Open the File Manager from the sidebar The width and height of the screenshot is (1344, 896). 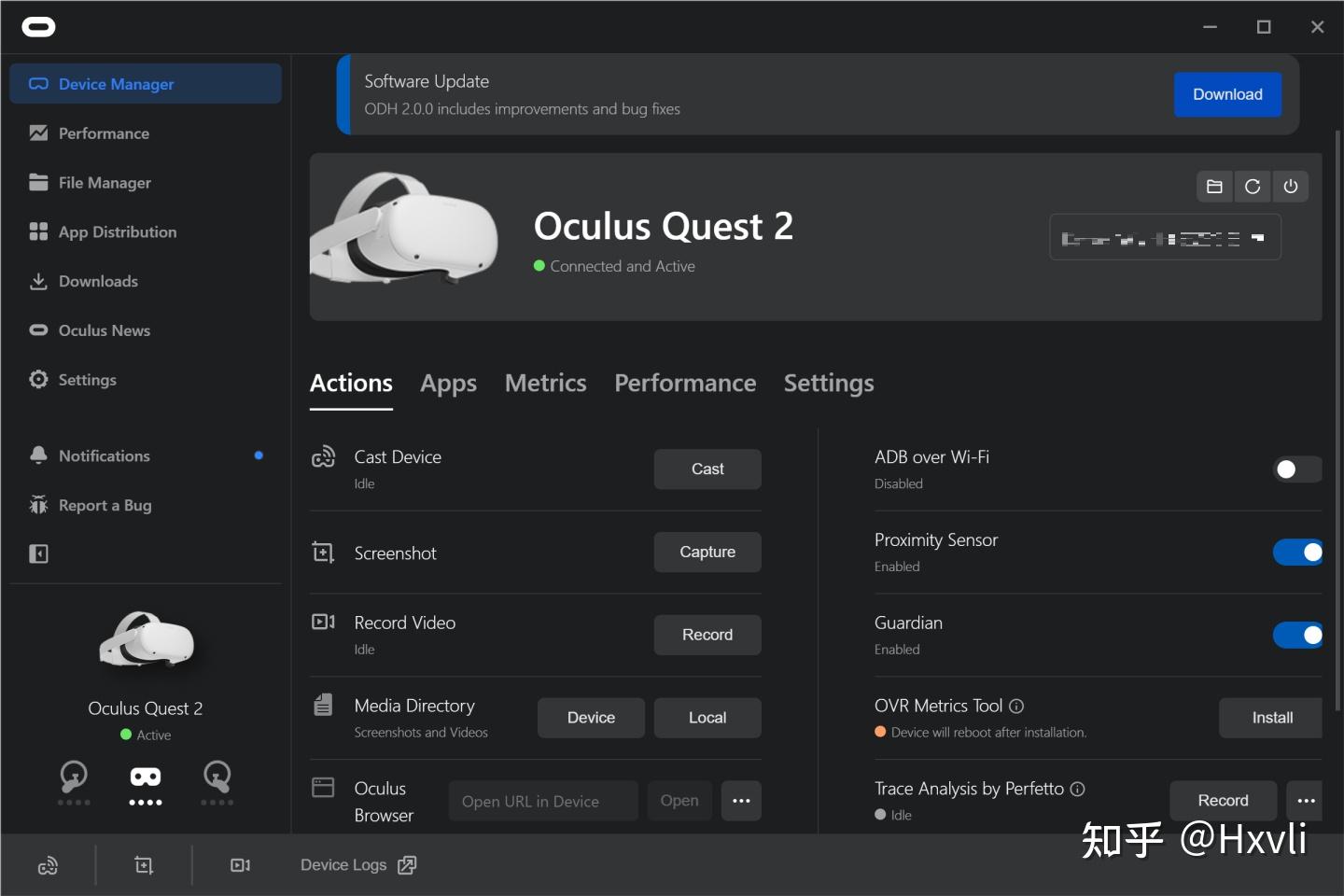(38, 183)
